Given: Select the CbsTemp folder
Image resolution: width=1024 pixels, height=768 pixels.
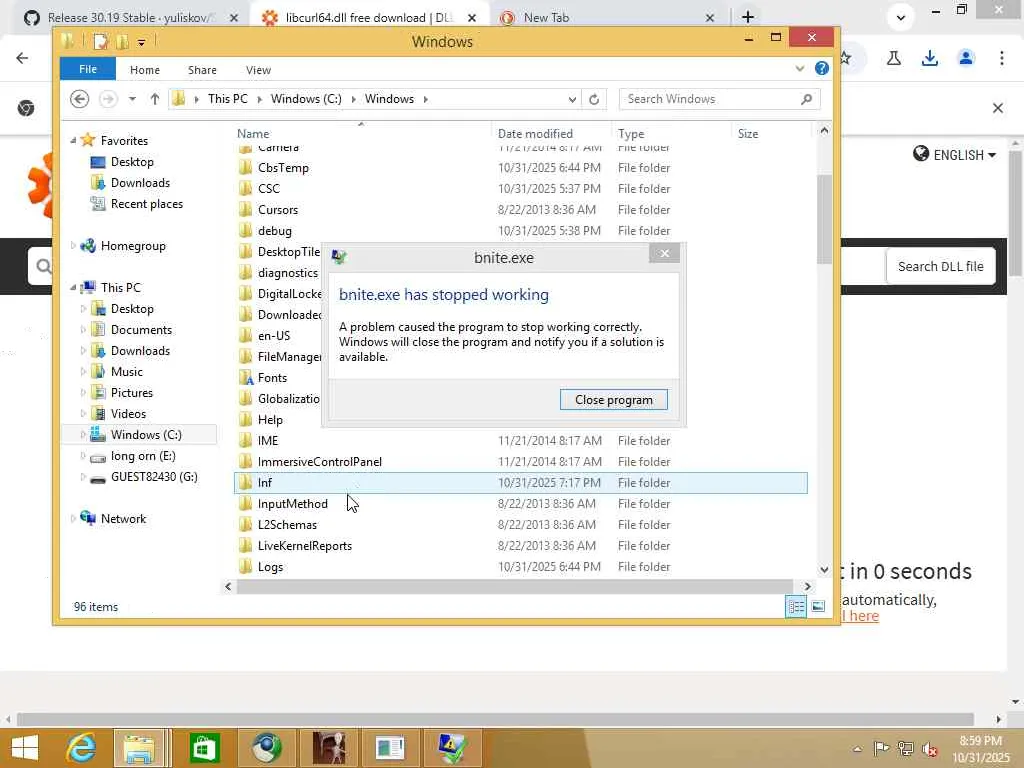Looking at the screenshot, I should [283, 168].
